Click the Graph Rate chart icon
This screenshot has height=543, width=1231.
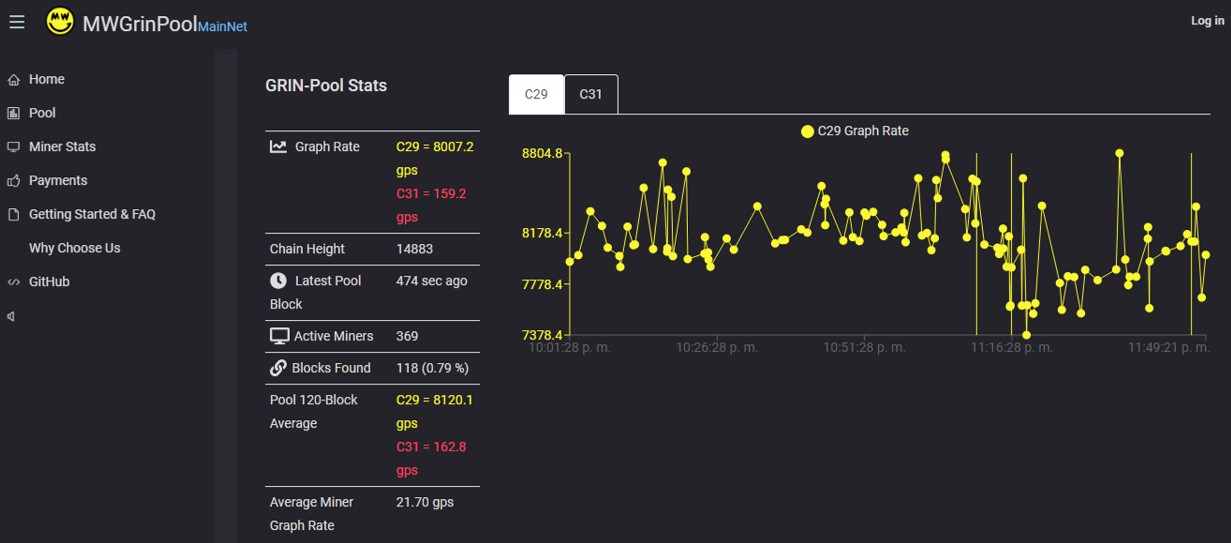point(278,146)
